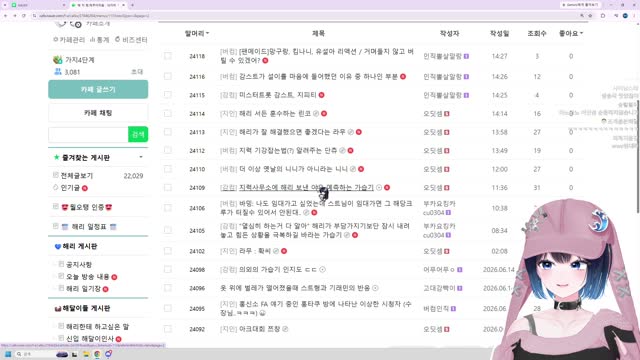Tick the checkbox for post 24112
This screenshot has width=640, height=360.
[168, 150]
